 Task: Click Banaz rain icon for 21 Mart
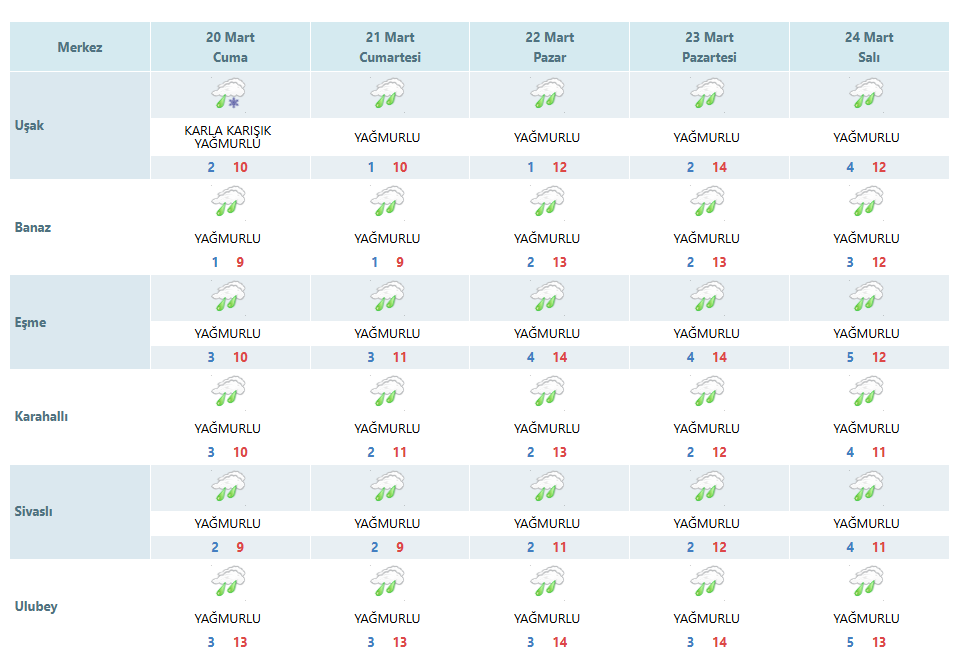[x=387, y=201]
